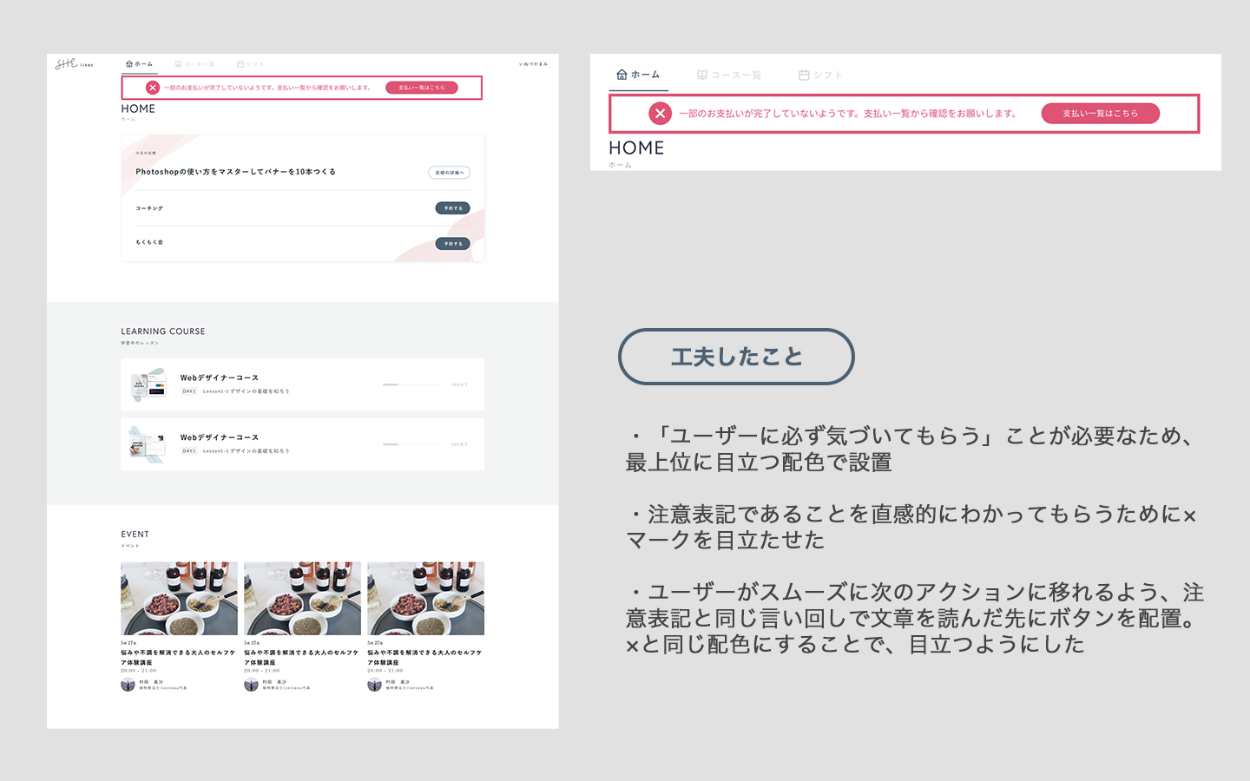Click the HOME heading in the full-page mockup
Image resolution: width=1250 pixels, height=781 pixels.
pos(138,109)
